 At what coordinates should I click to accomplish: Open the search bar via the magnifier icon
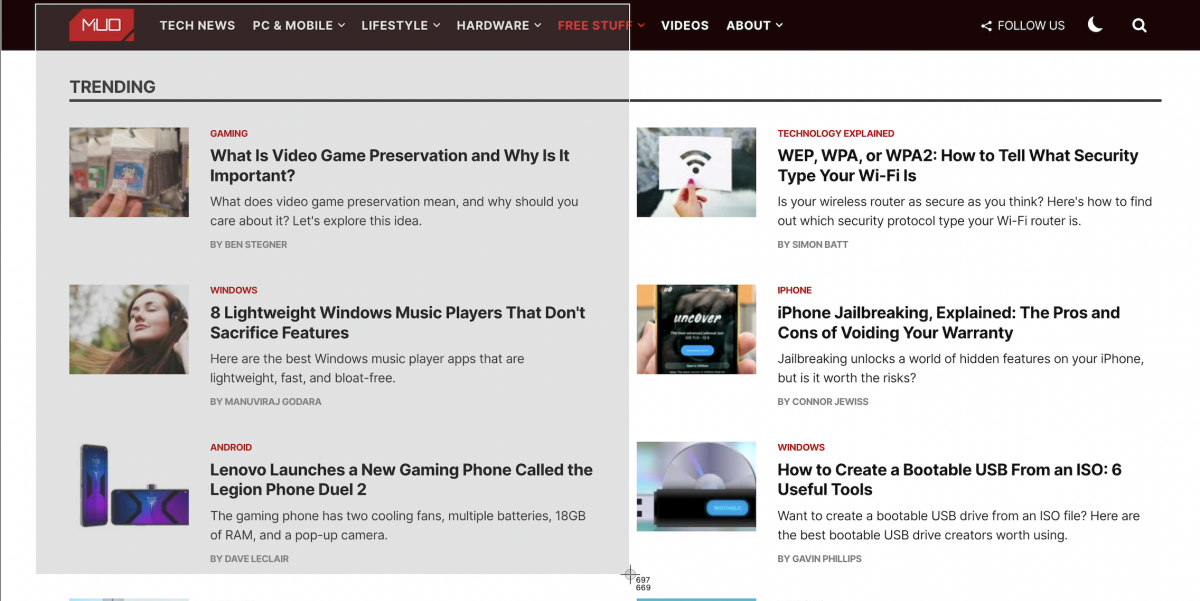1139,25
